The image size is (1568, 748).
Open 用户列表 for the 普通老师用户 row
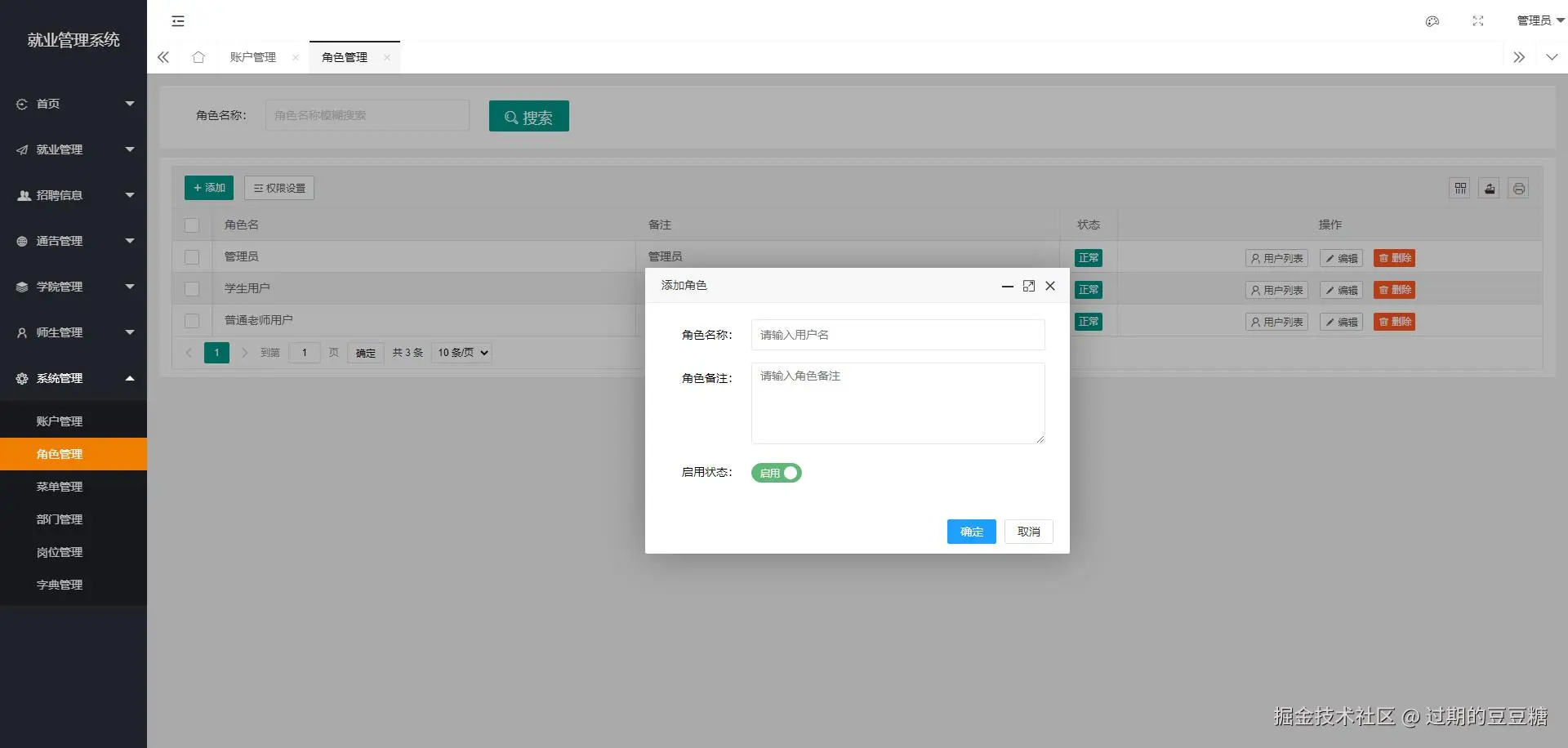(x=1276, y=322)
